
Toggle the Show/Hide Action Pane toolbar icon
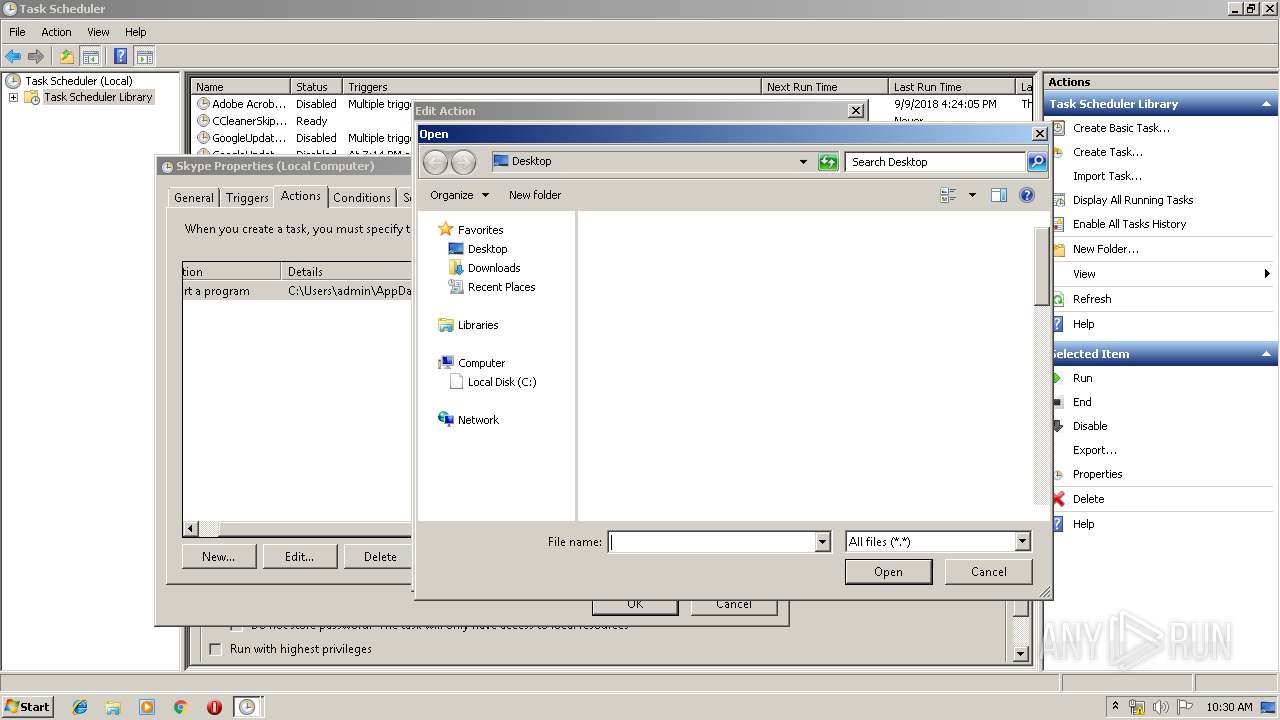point(144,57)
